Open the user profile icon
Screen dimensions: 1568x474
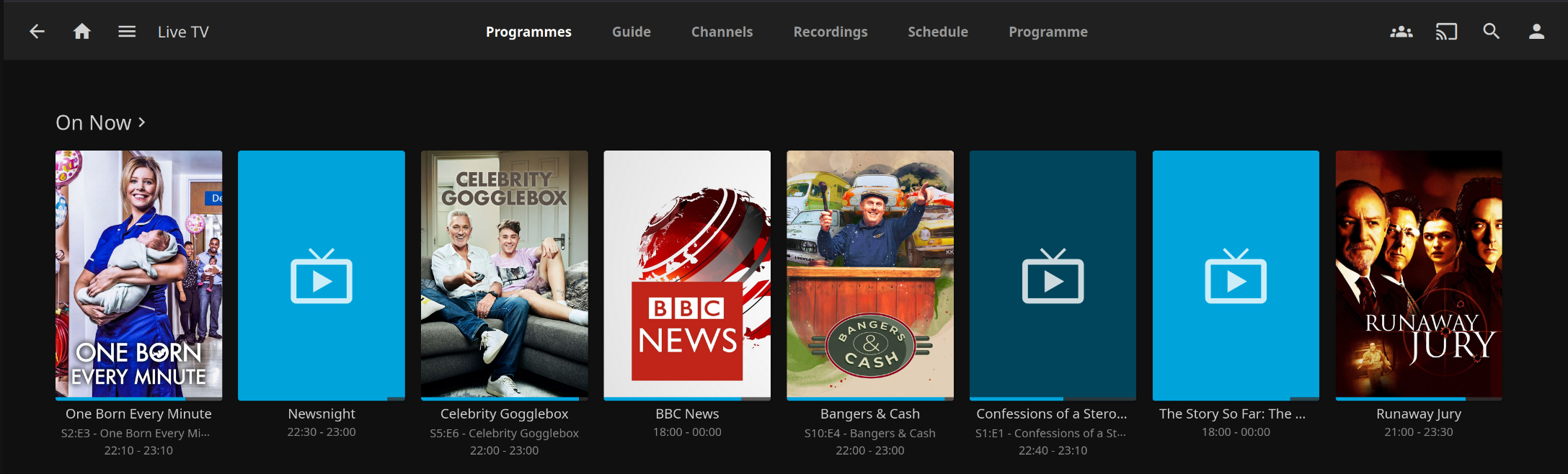pos(1536,32)
